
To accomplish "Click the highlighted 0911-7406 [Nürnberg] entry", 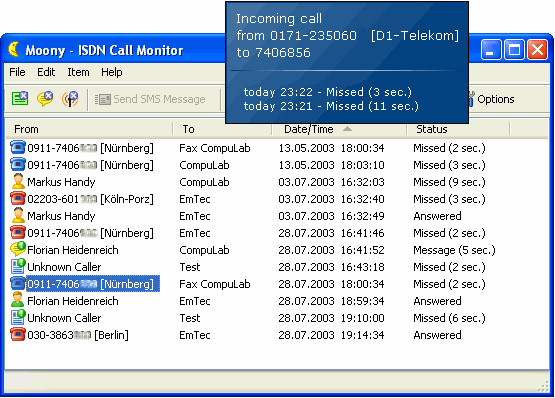I will 93,284.
